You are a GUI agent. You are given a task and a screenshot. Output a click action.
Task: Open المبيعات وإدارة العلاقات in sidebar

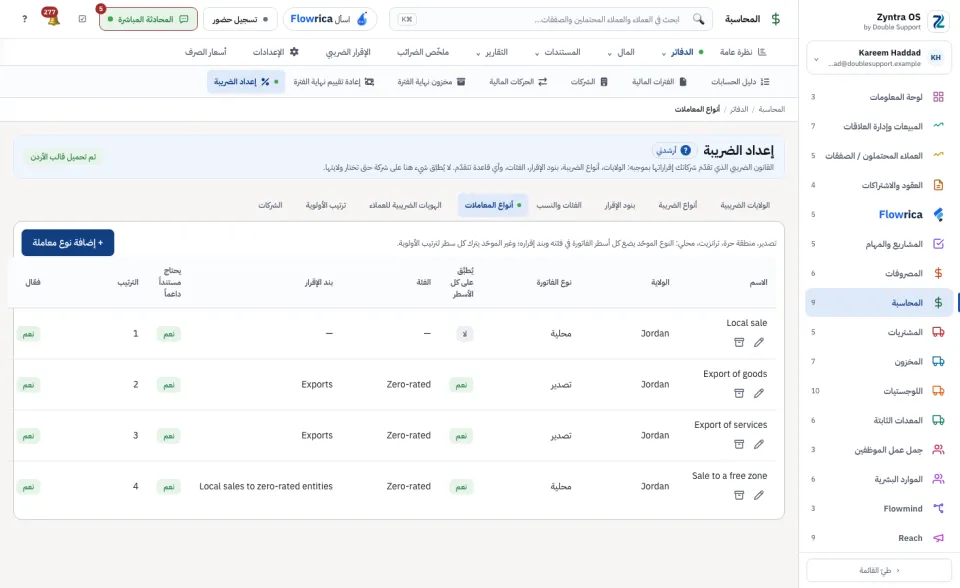(879, 126)
